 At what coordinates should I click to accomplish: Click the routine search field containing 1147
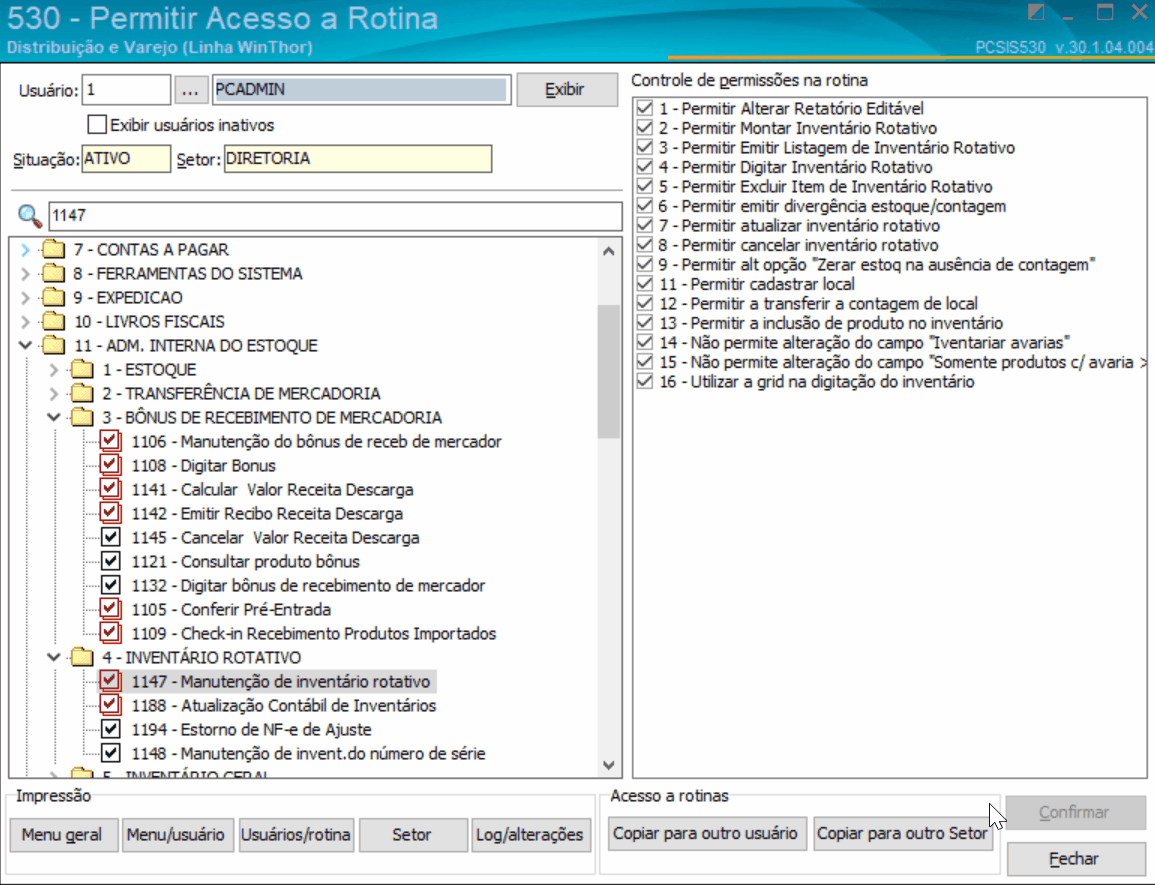click(335, 216)
